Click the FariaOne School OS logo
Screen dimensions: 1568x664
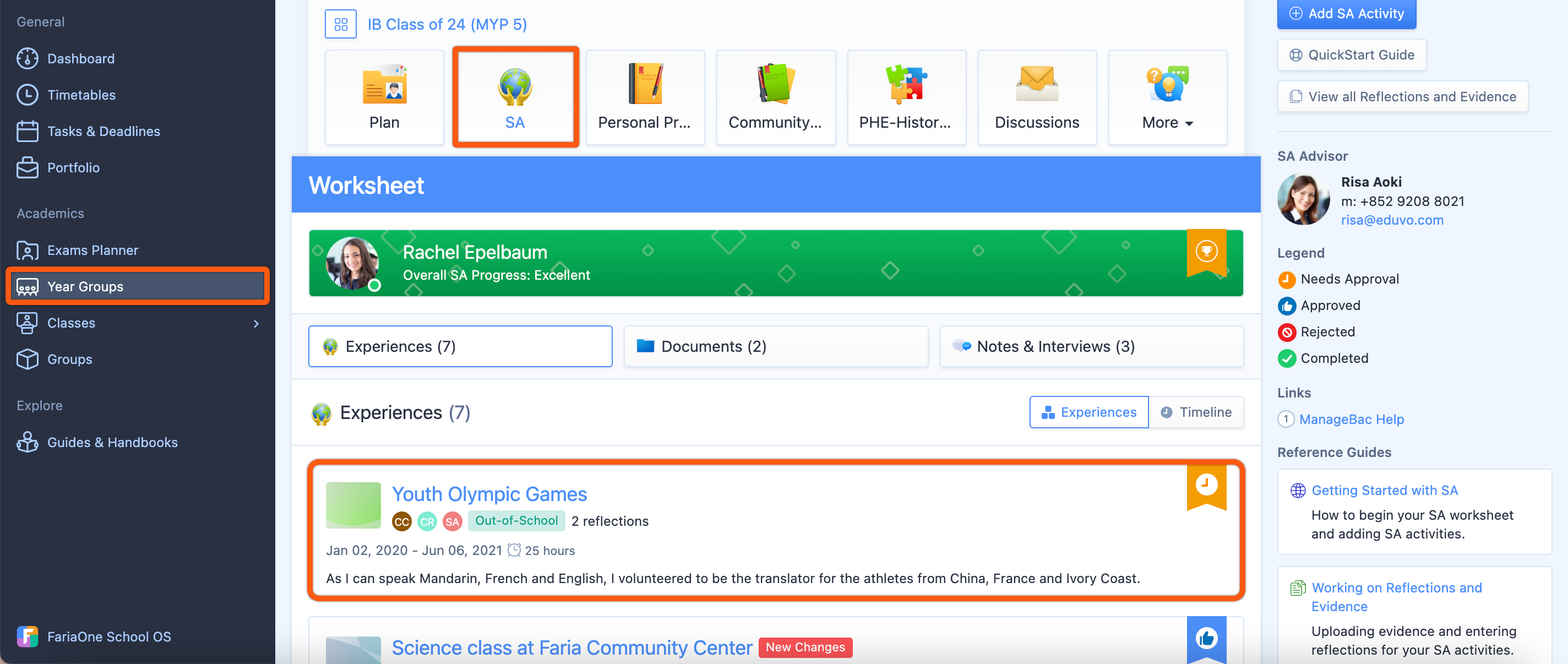(x=27, y=636)
